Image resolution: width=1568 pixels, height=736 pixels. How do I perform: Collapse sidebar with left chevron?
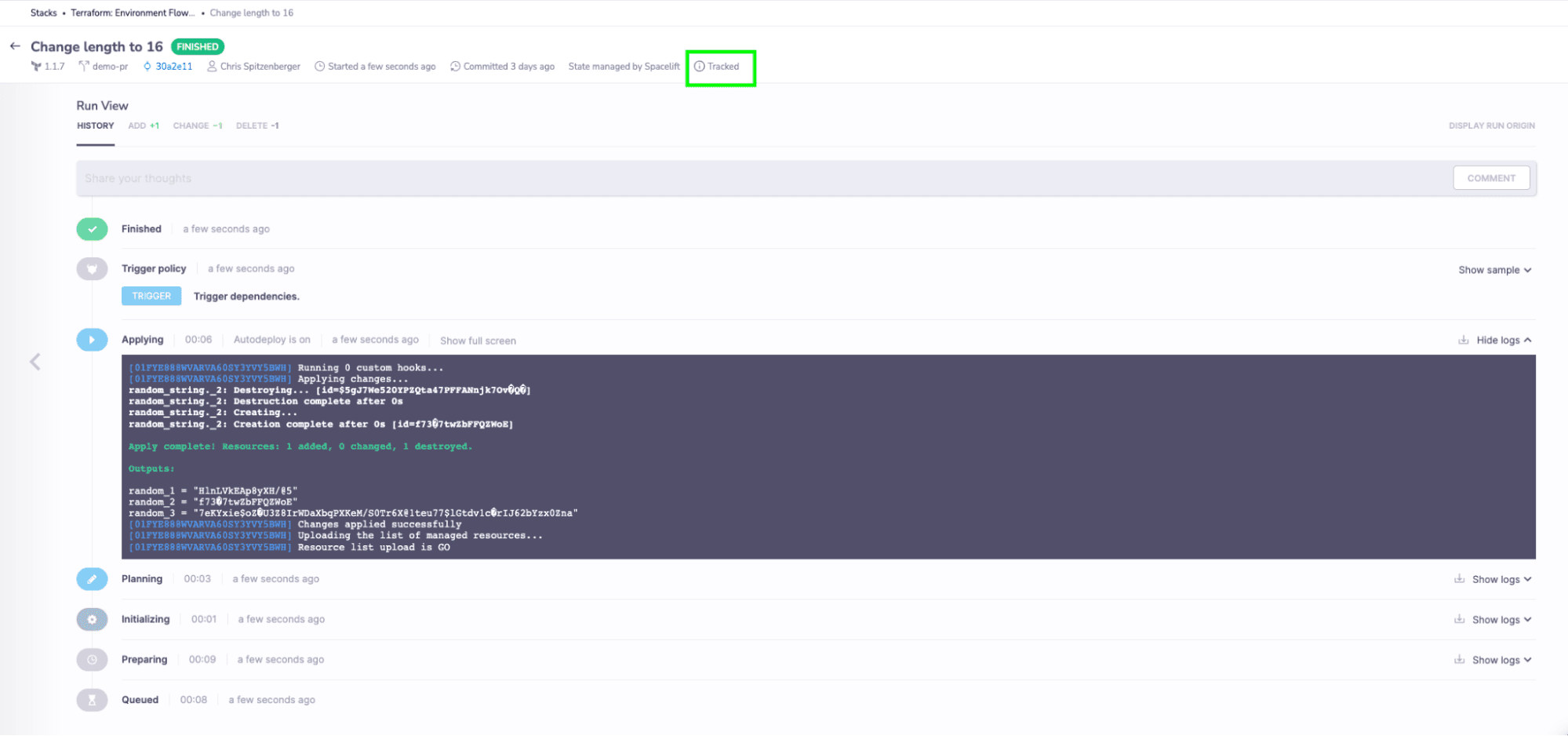pyautogui.click(x=35, y=362)
